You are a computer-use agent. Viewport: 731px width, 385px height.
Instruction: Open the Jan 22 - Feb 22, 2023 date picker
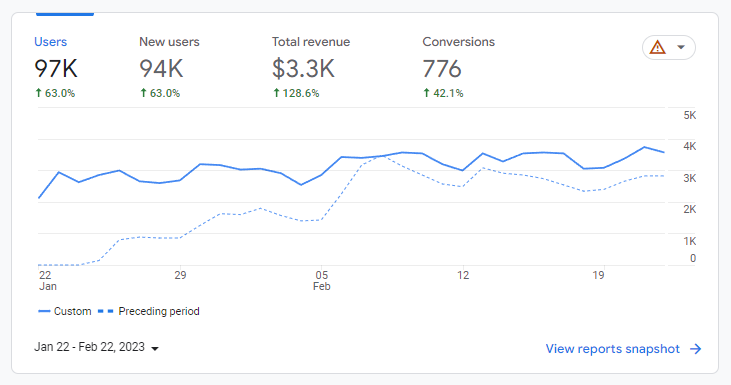[97, 347]
